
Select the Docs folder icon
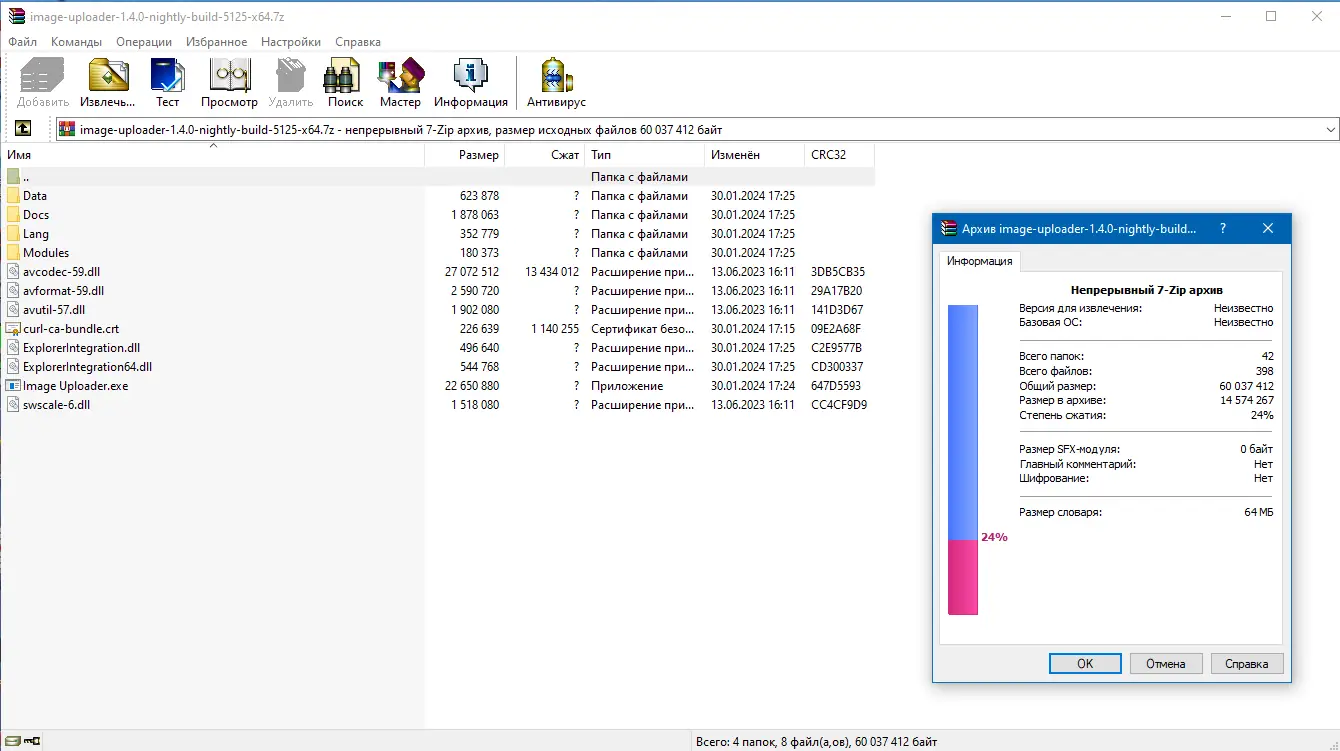(x=13, y=215)
